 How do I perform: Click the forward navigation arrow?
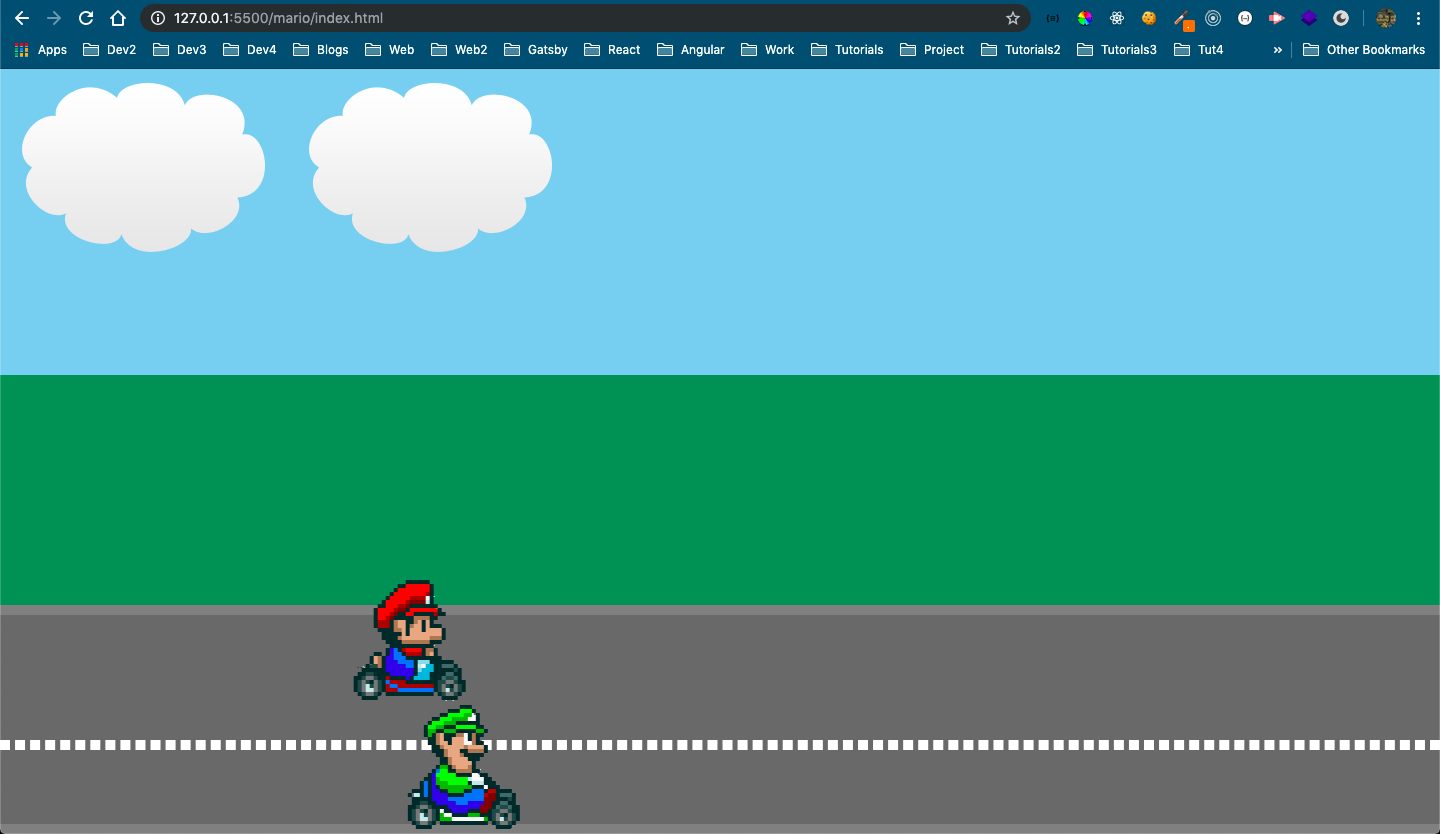pyautogui.click(x=54, y=18)
